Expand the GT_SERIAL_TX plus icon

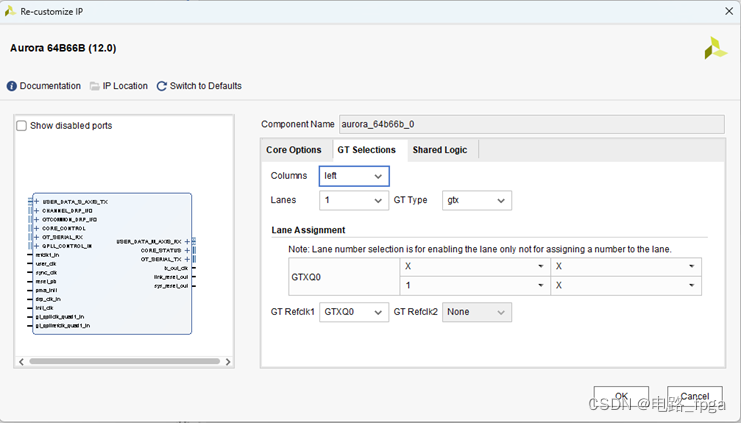click(x=187, y=259)
